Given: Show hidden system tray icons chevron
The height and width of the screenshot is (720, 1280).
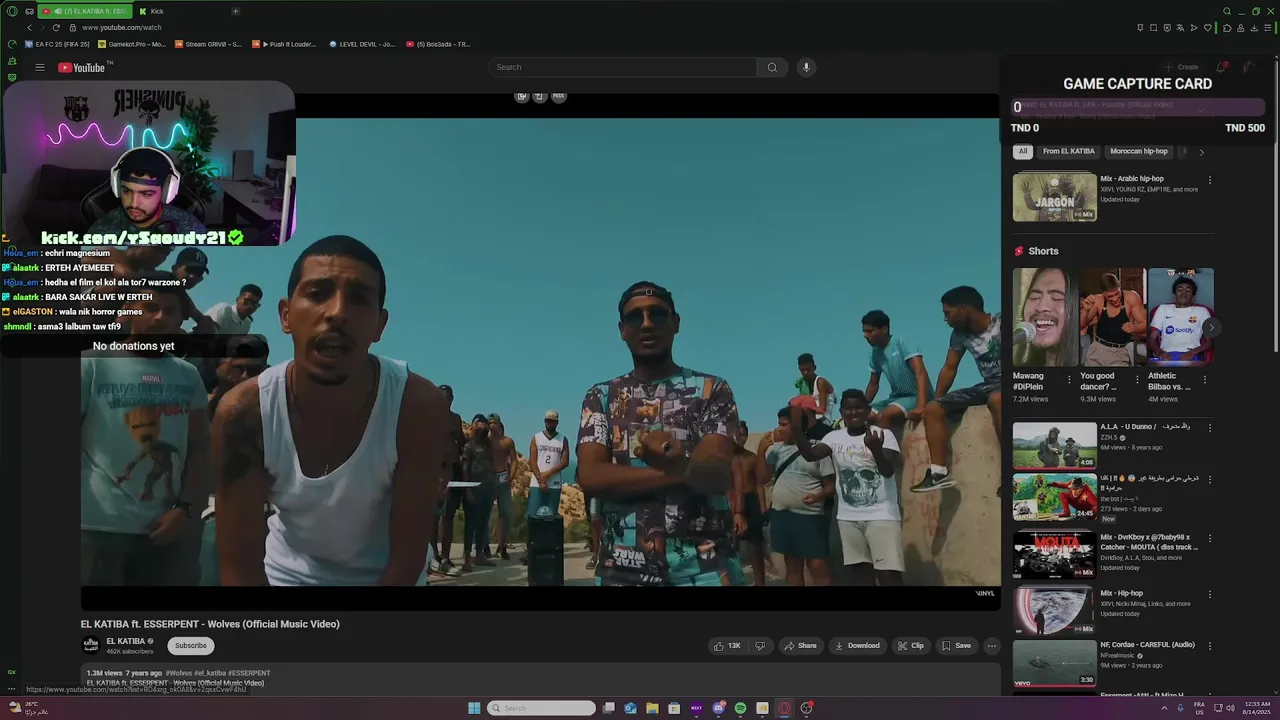Looking at the screenshot, I should tap(1164, 708).
